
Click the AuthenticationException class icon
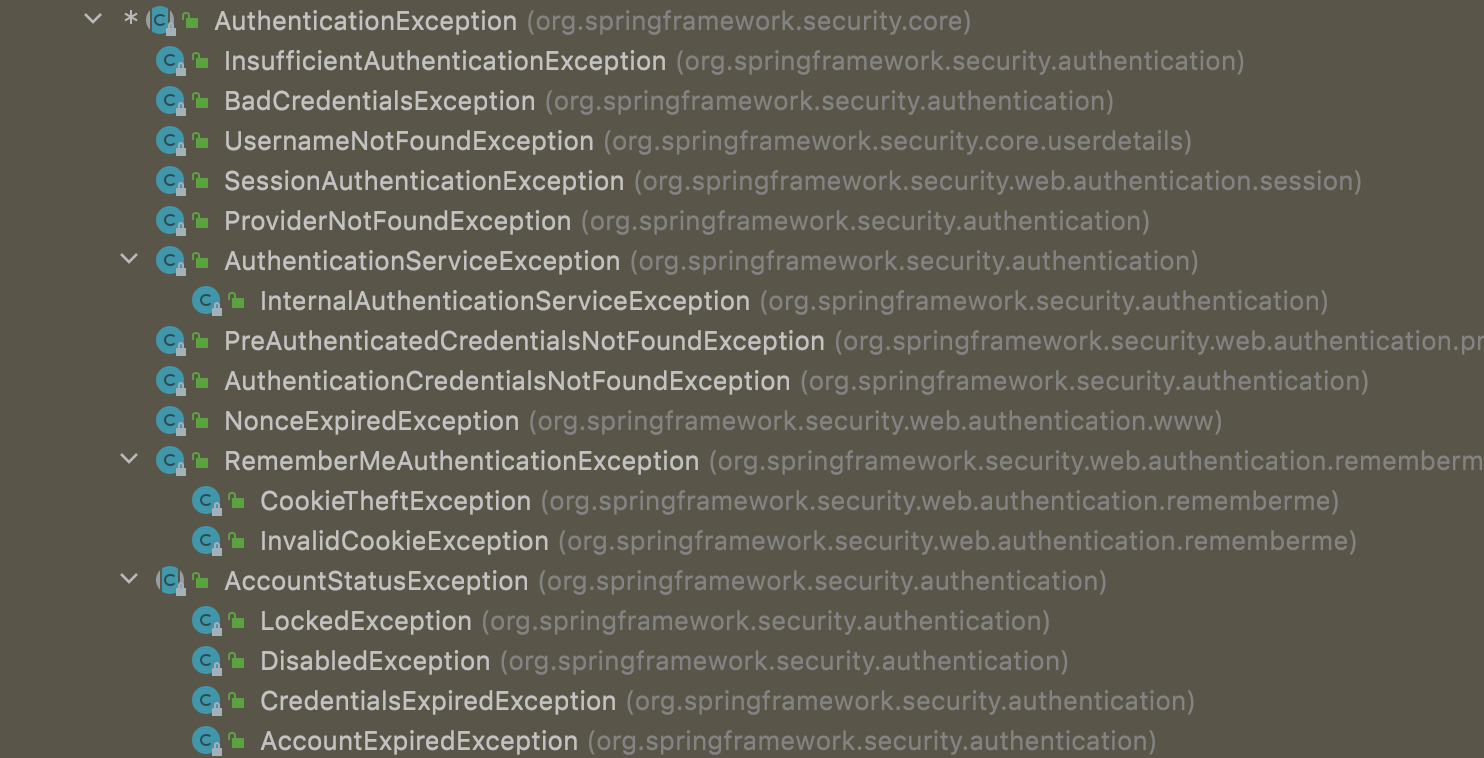(x=162, y=20)
